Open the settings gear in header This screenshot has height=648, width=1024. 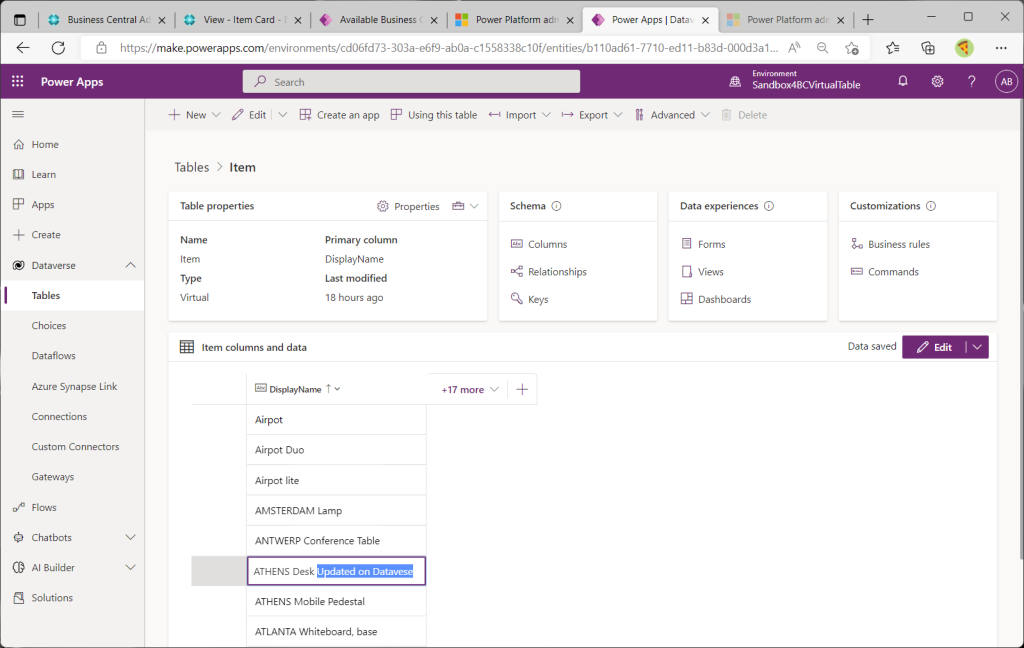click(937, 82)
